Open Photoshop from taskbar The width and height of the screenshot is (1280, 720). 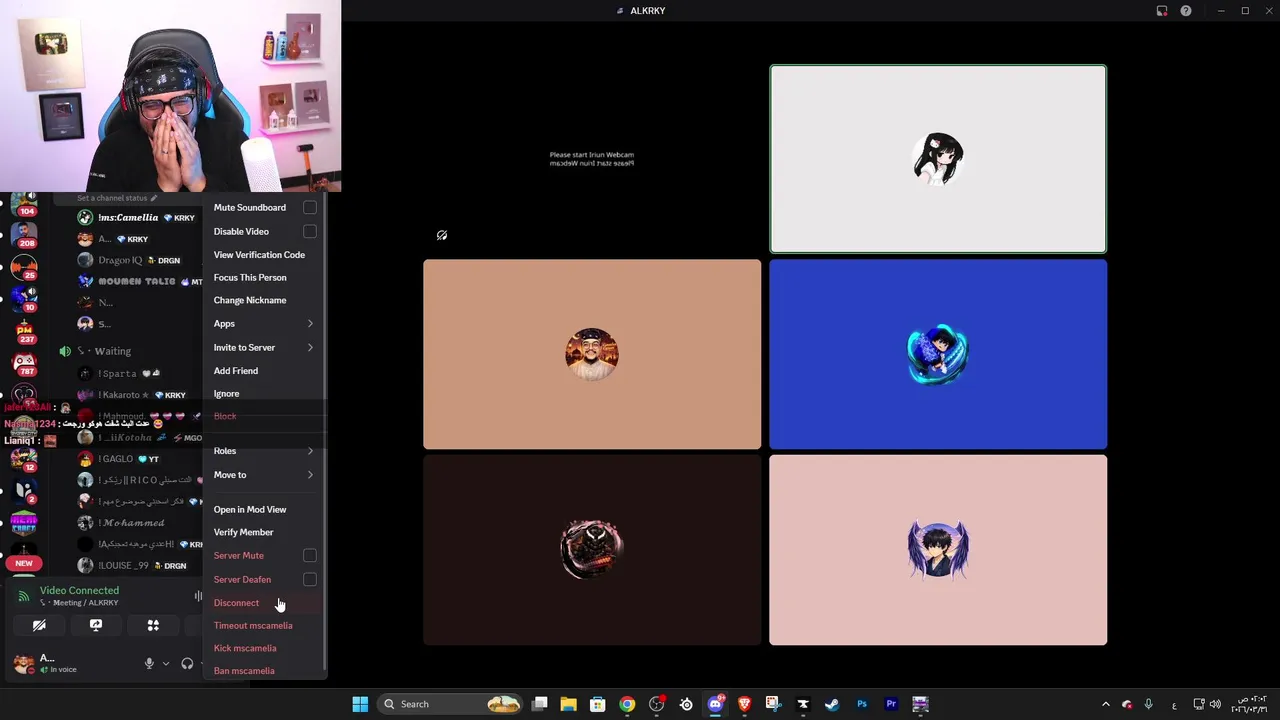point(862,704)
